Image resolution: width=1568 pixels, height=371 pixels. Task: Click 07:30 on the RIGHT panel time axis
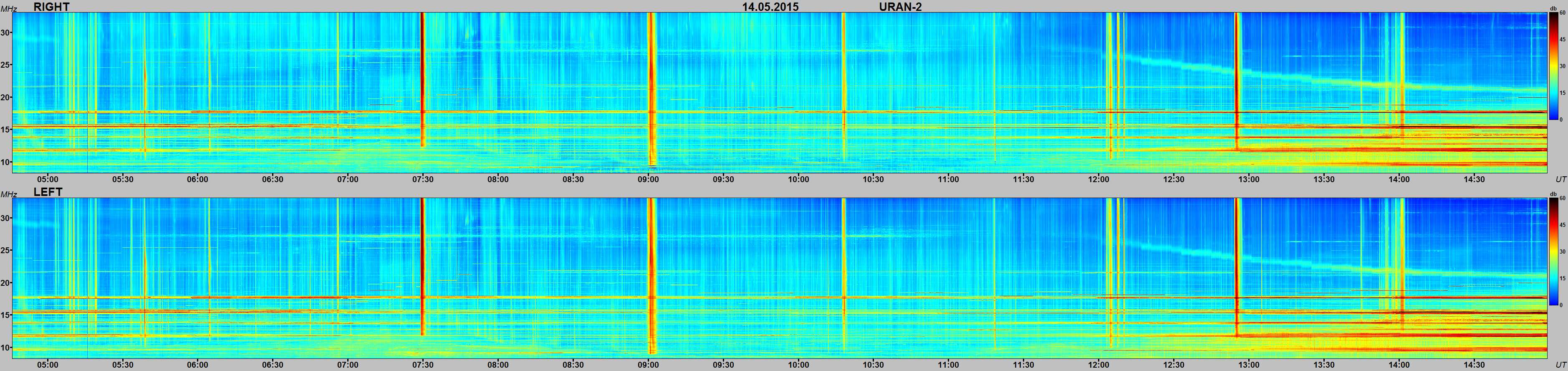pyautogui.click(x=423, y=179)
